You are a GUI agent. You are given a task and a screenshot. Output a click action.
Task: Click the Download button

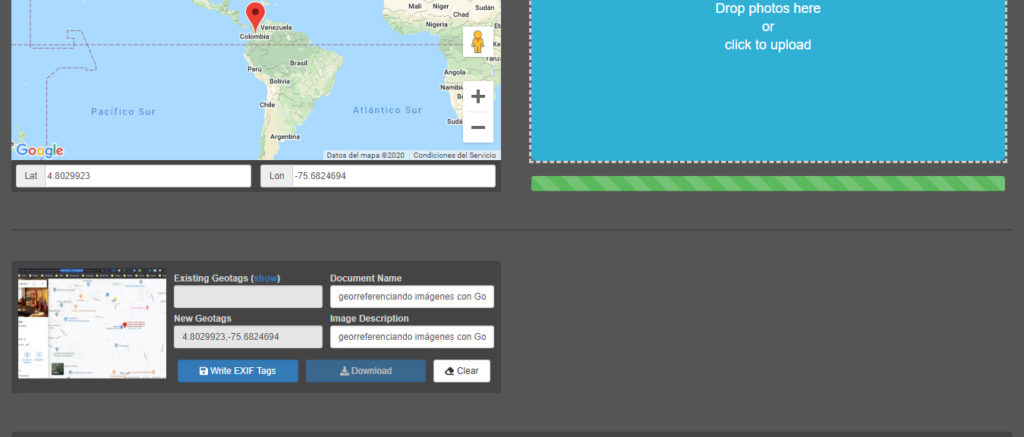[x=366, y=371]
